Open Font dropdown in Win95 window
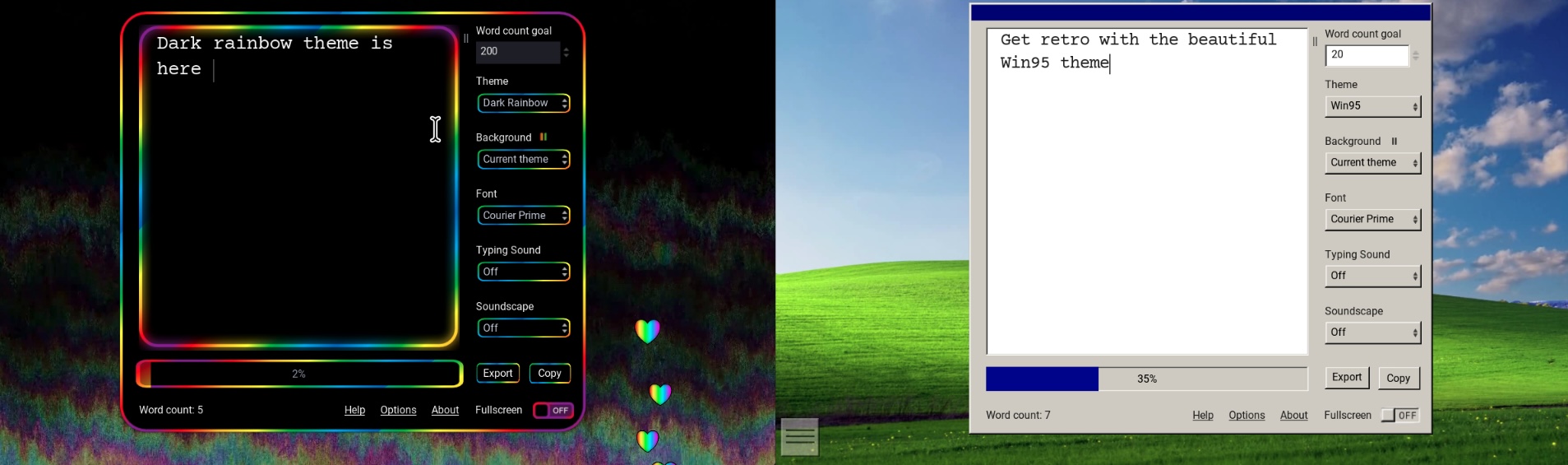 tap(1373, 219)
